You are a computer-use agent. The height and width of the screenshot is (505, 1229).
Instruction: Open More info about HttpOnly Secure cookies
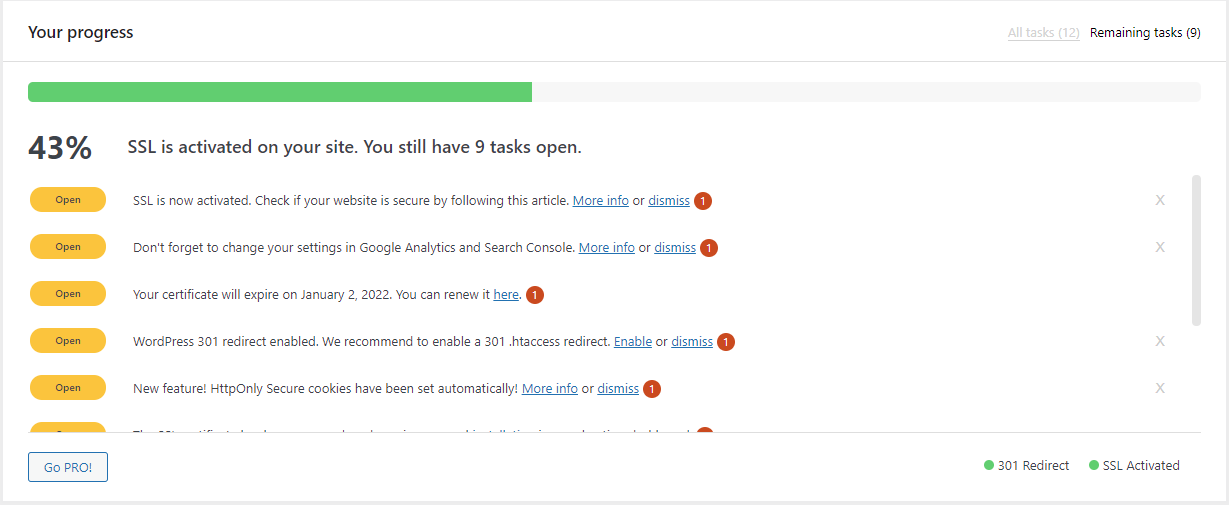tap(549, 389)
